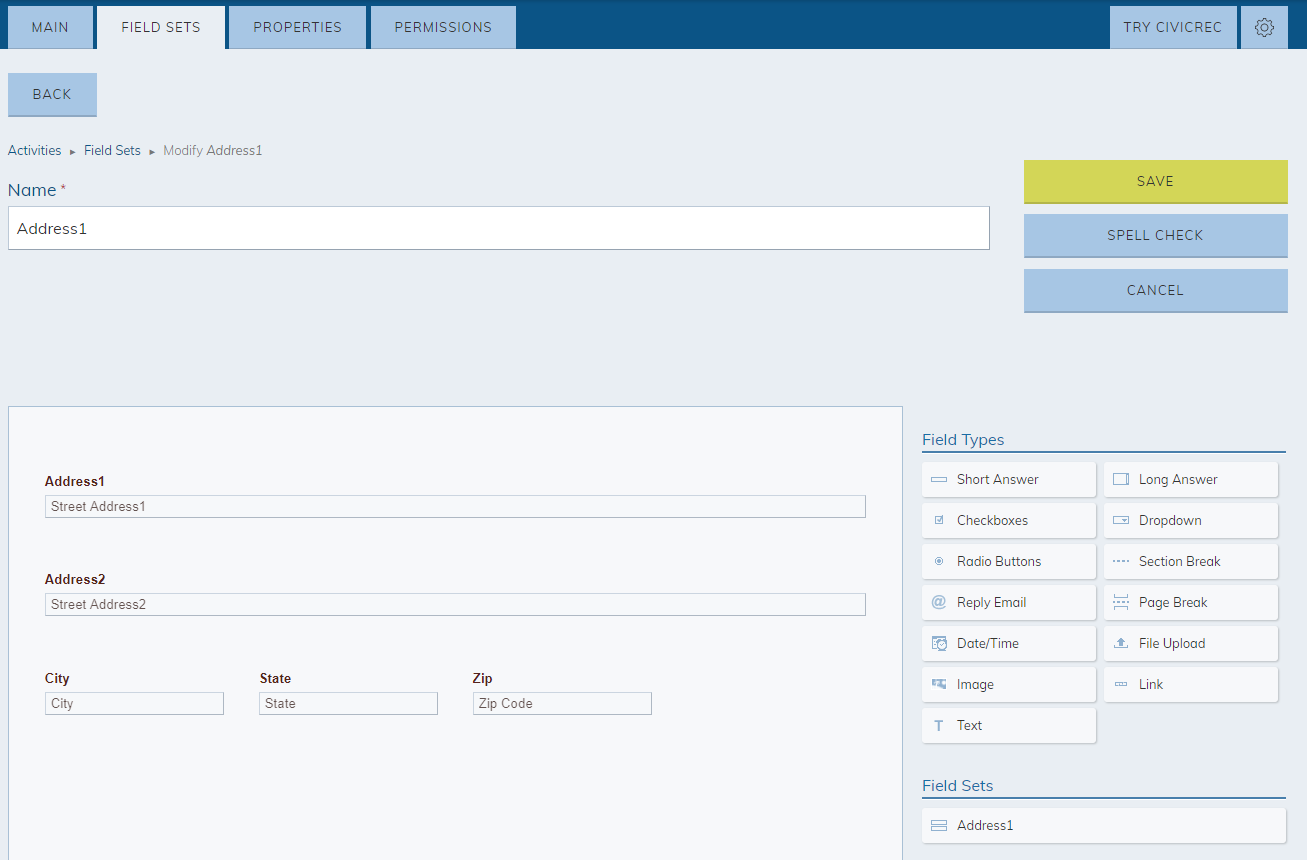1307x860 pixels.
Task: Click the City field label
Action: tap(57, 679)
